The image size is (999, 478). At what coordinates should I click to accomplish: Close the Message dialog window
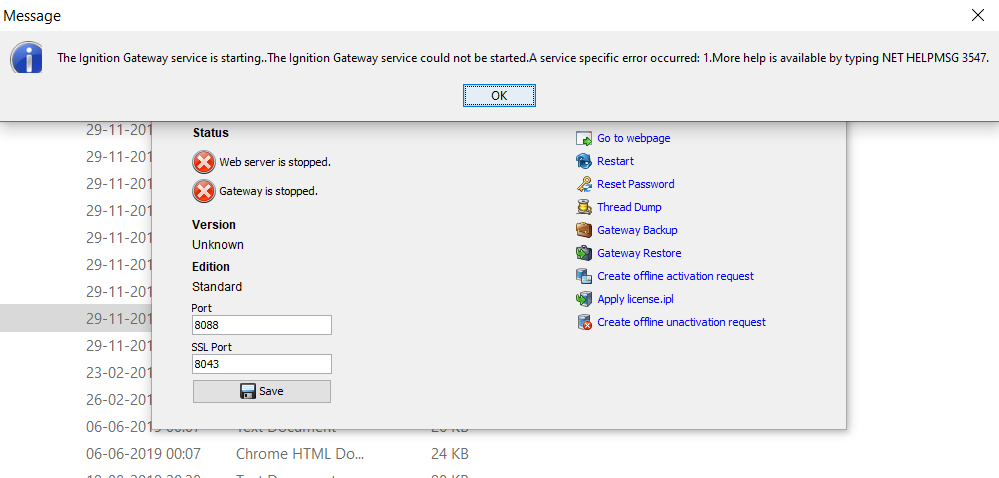977,16
